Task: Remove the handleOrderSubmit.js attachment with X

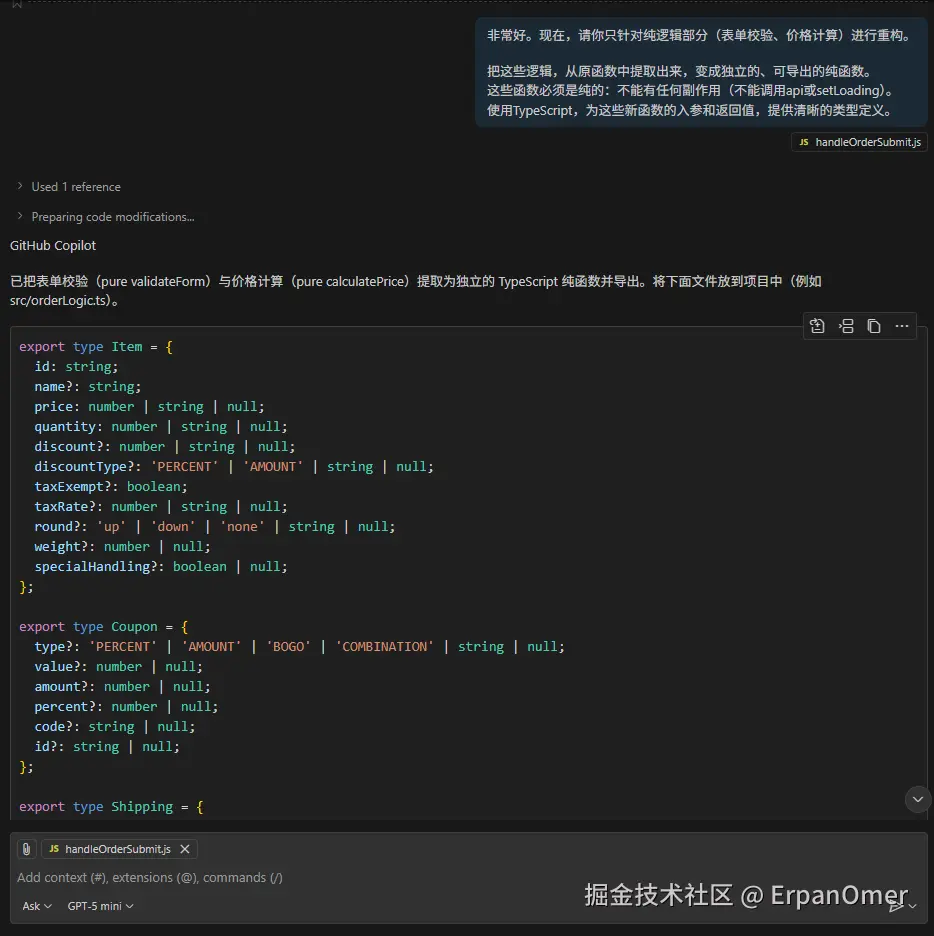Action: 185,849
